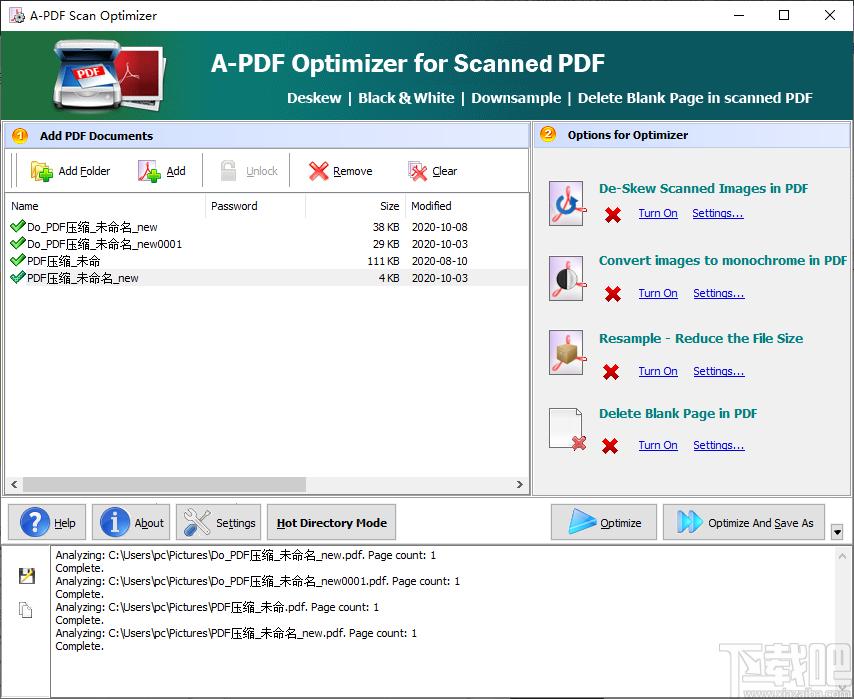Toggle the red X status for monochrome conversion
Viewport: 854px width, 699px height.
click(x=613, y=294)
